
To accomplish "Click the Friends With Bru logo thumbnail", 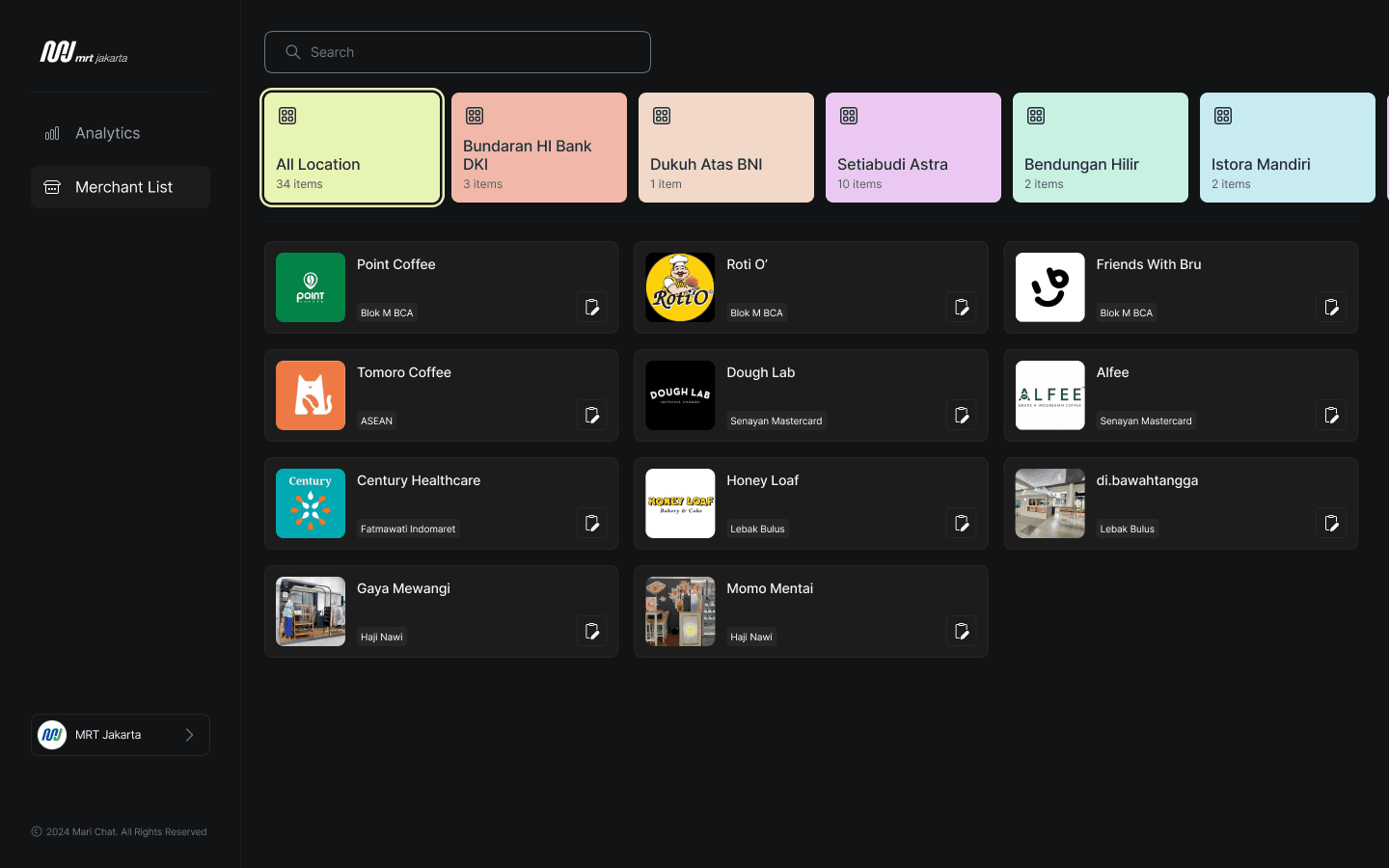I will point(1050,287).
